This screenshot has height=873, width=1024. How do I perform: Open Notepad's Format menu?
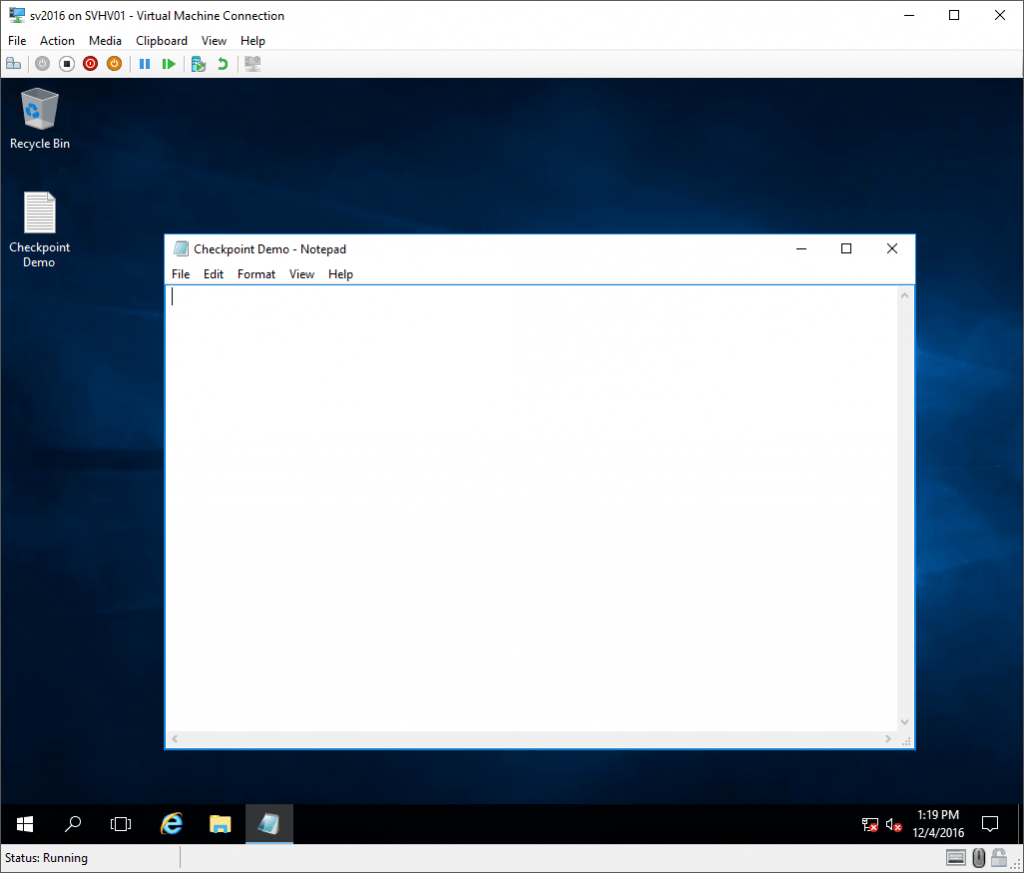[x=256, y=274]
